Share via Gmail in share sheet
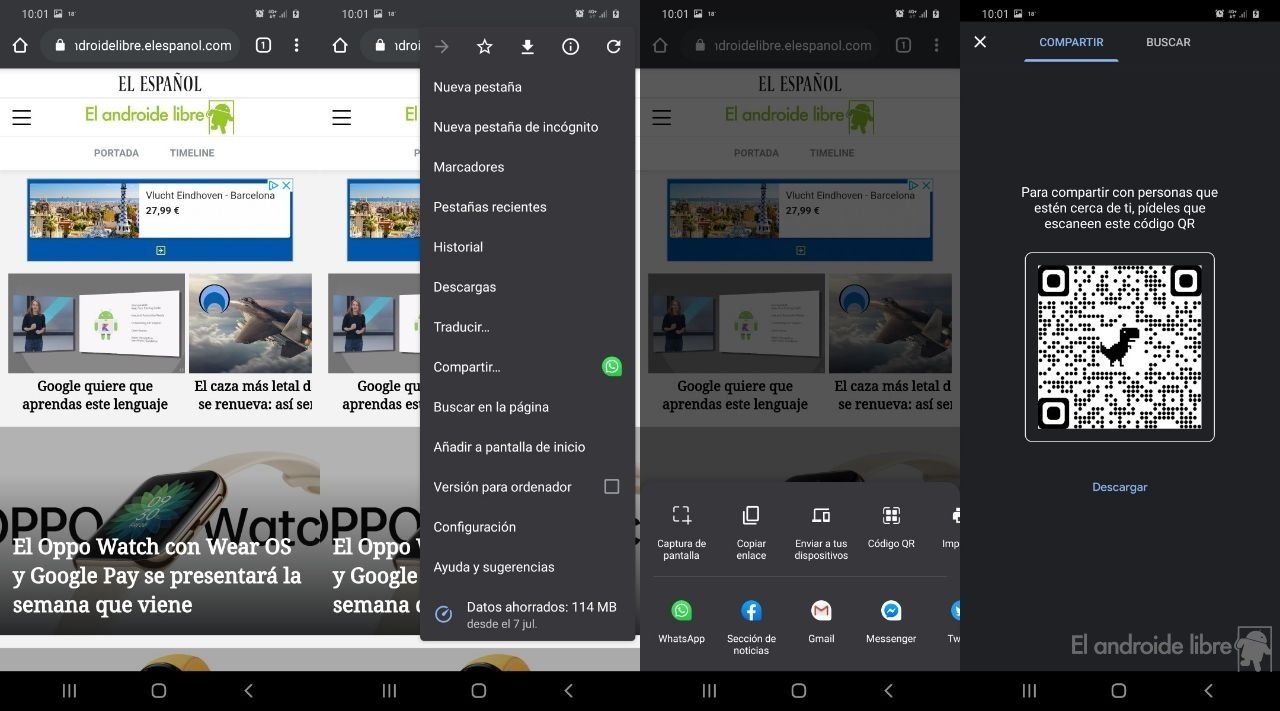Screen dimensions: 1280x711 [821, 622]
